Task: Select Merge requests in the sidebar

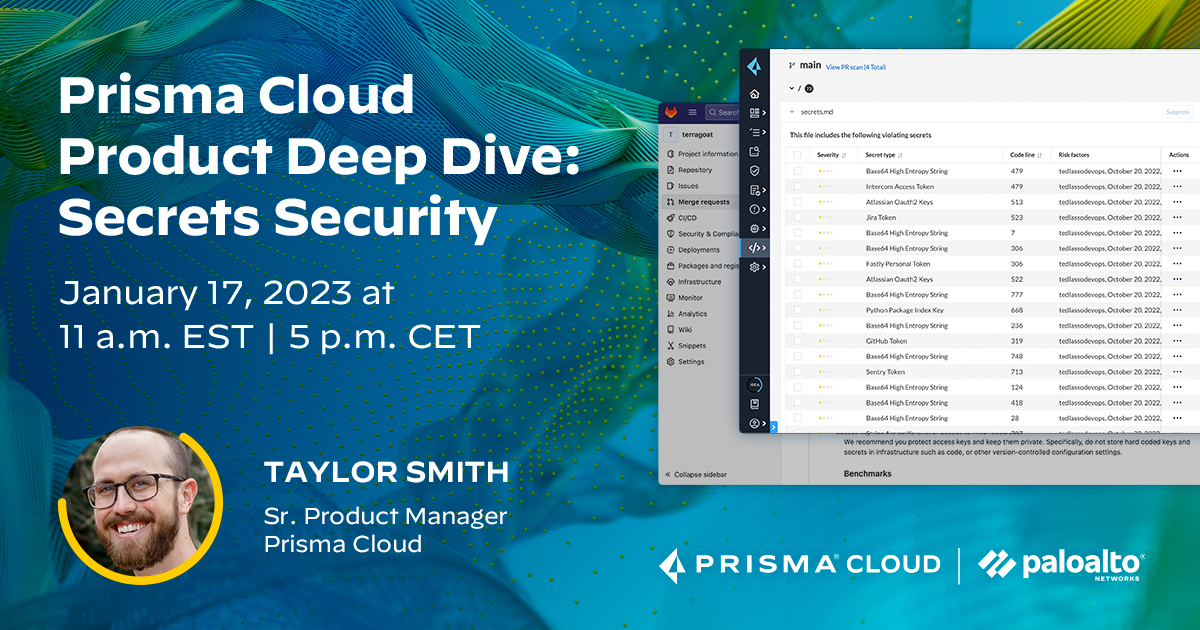Action: (x=702, y=201)
